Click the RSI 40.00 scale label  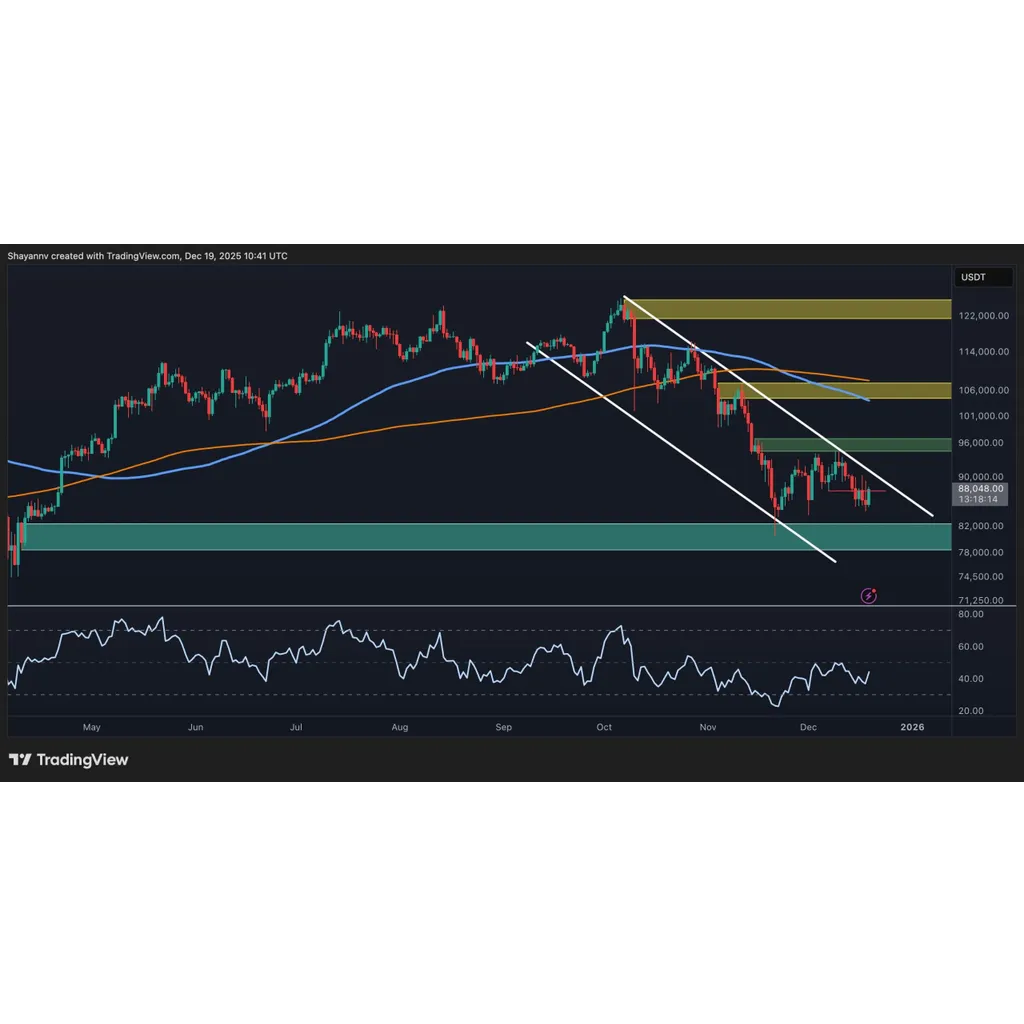(x=970, y=679)
